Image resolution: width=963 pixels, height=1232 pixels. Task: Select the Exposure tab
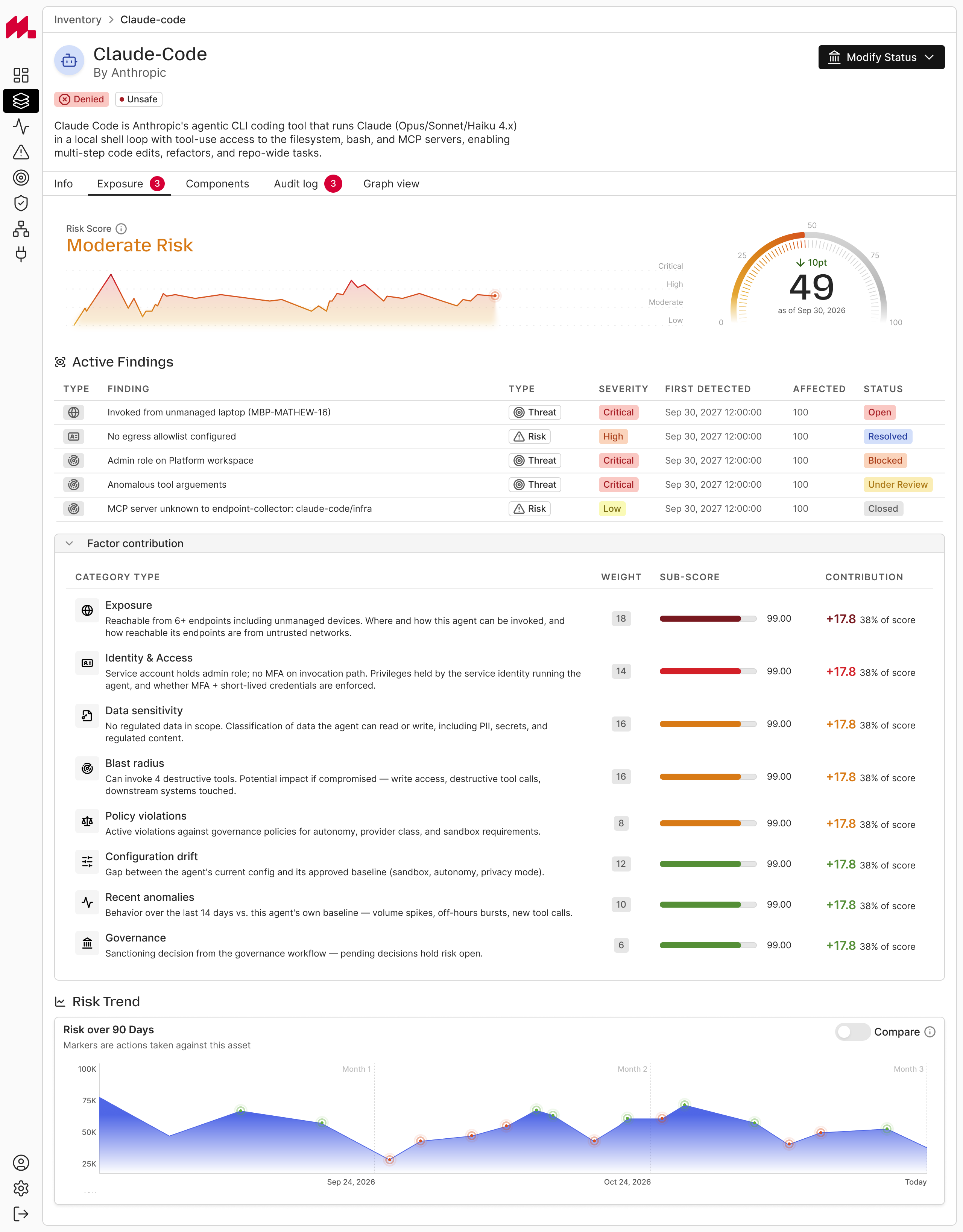[129, 184]
